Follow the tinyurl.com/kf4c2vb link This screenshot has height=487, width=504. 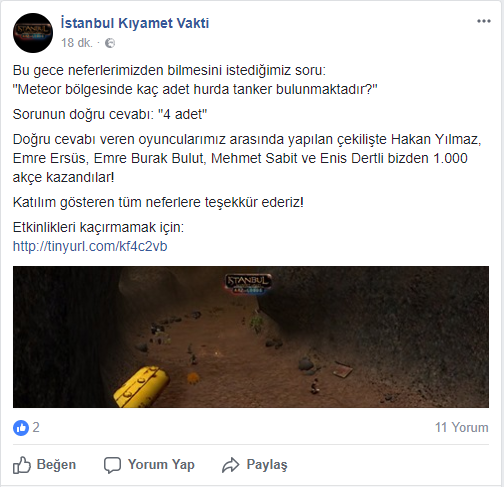(90, 246)
